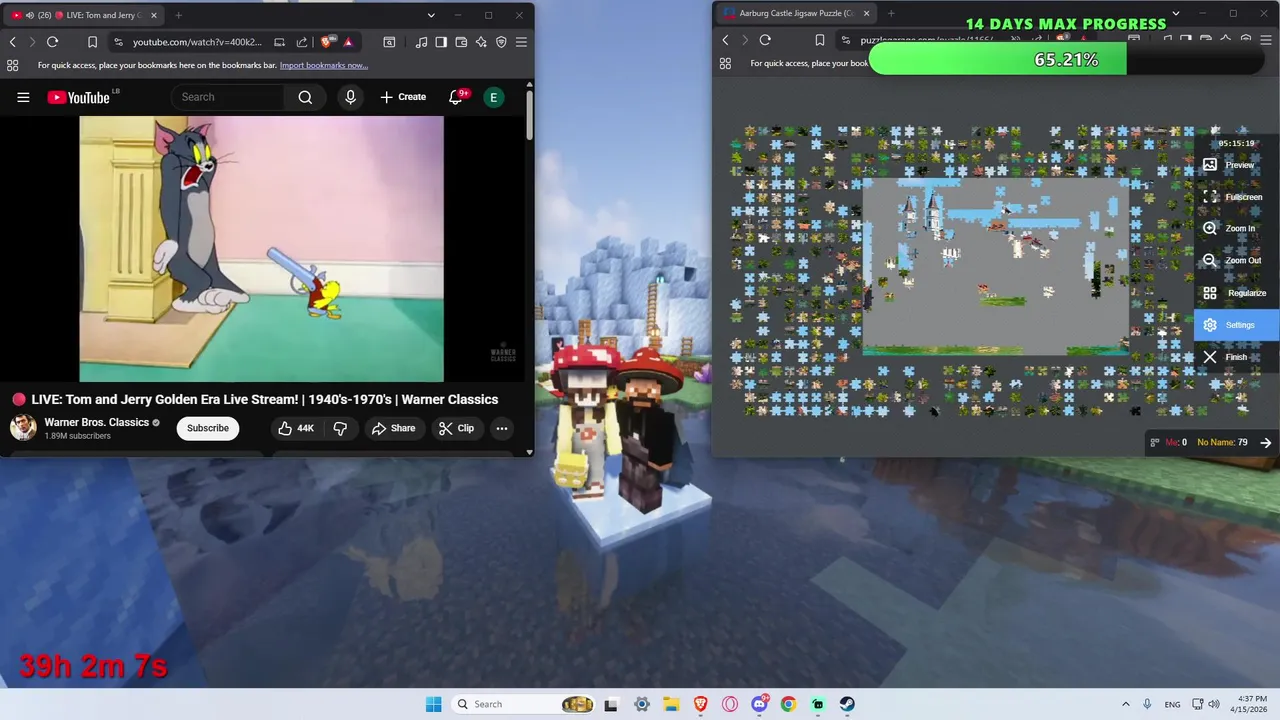
Task: Open Warner Bros. Classics channel name
Action: point(97,422)
